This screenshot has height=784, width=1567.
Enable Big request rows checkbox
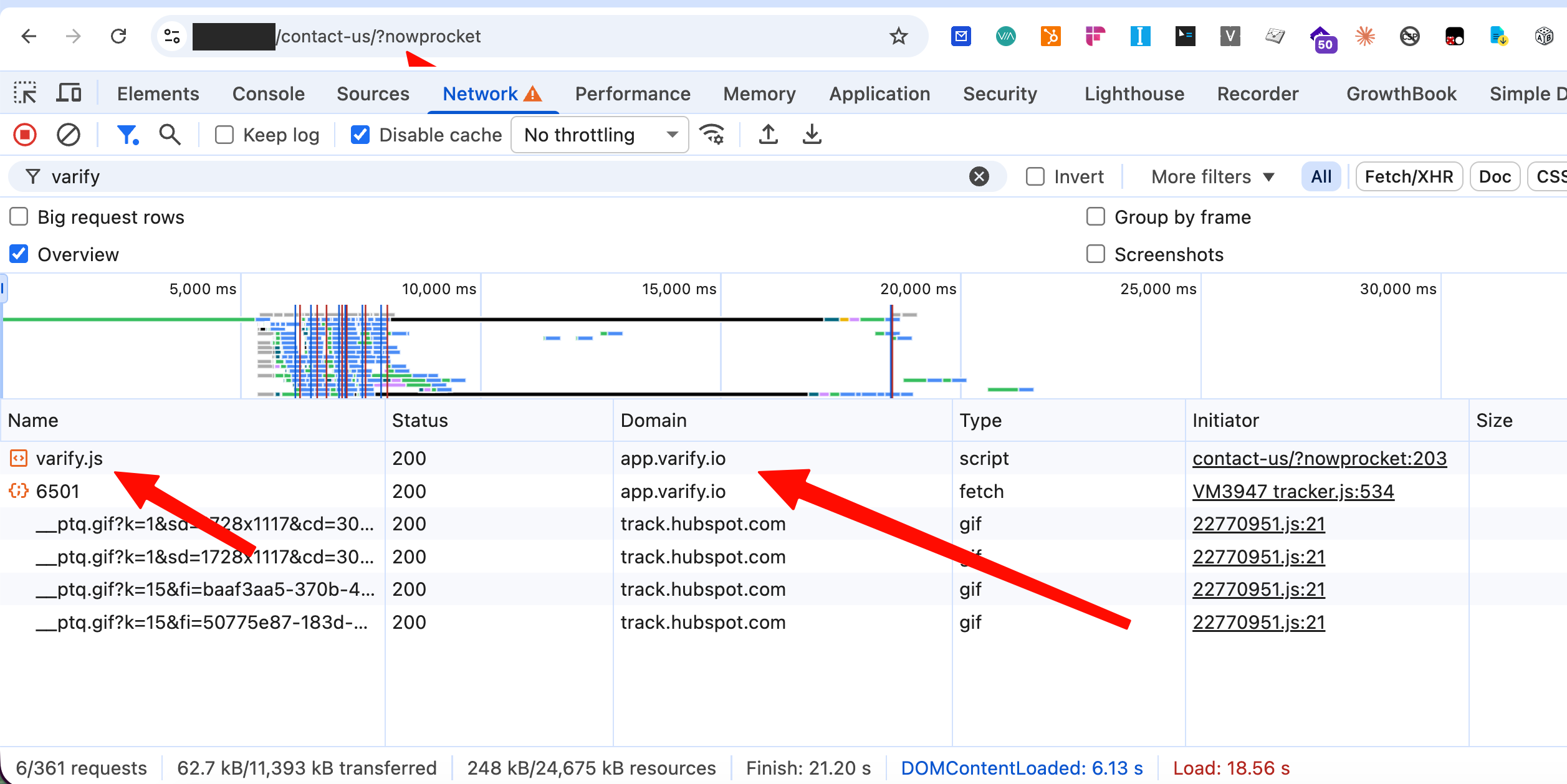(19, 217)
